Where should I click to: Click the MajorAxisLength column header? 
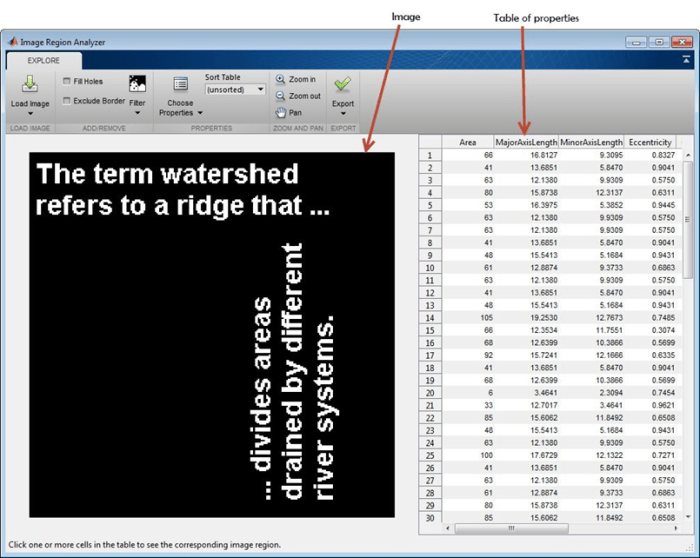click(526, 142)
